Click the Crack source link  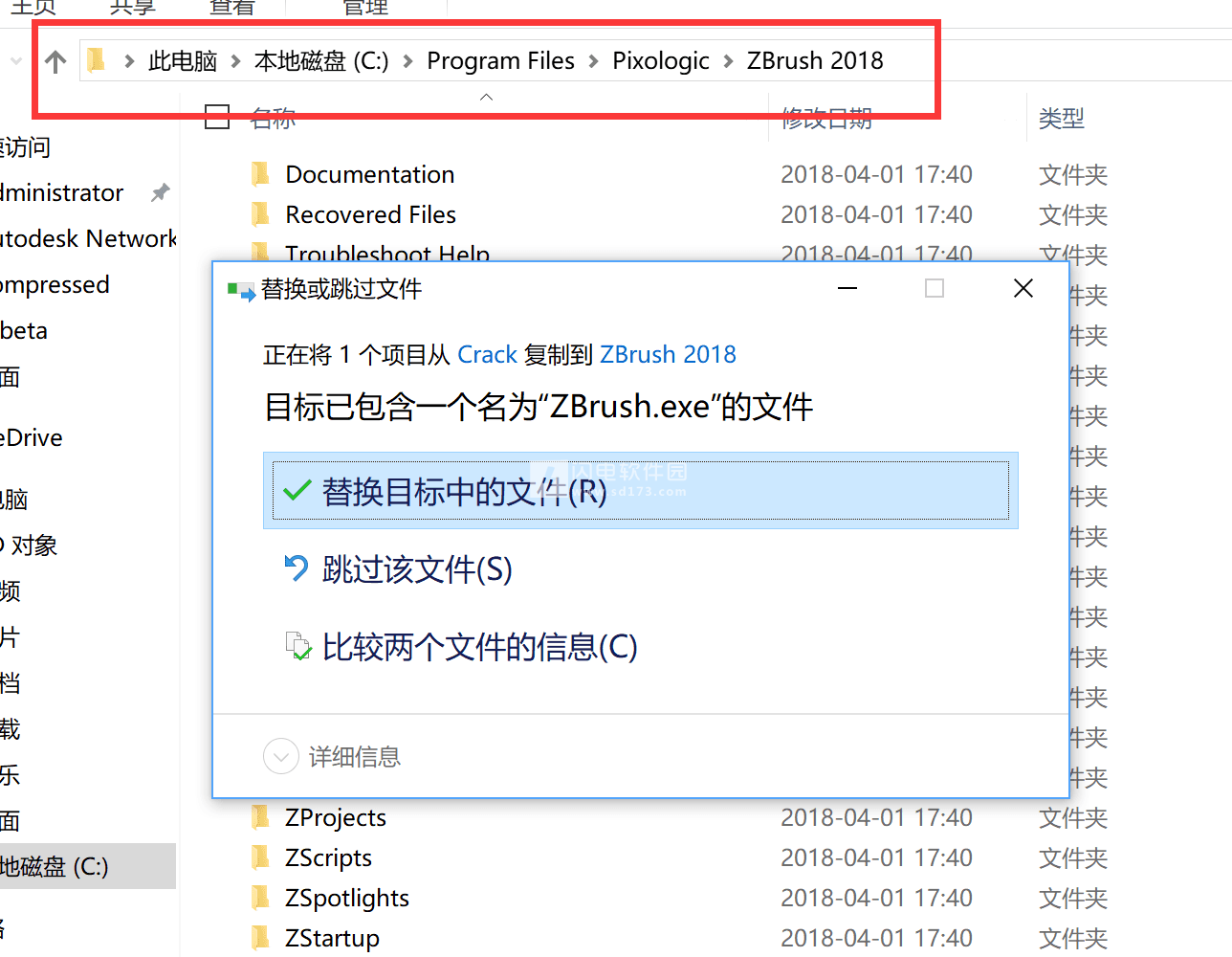[x=487, y=354]
